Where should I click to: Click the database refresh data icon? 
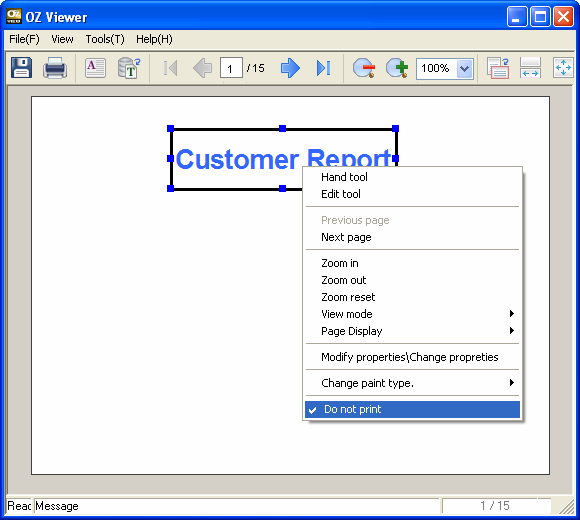coord(129,68)
